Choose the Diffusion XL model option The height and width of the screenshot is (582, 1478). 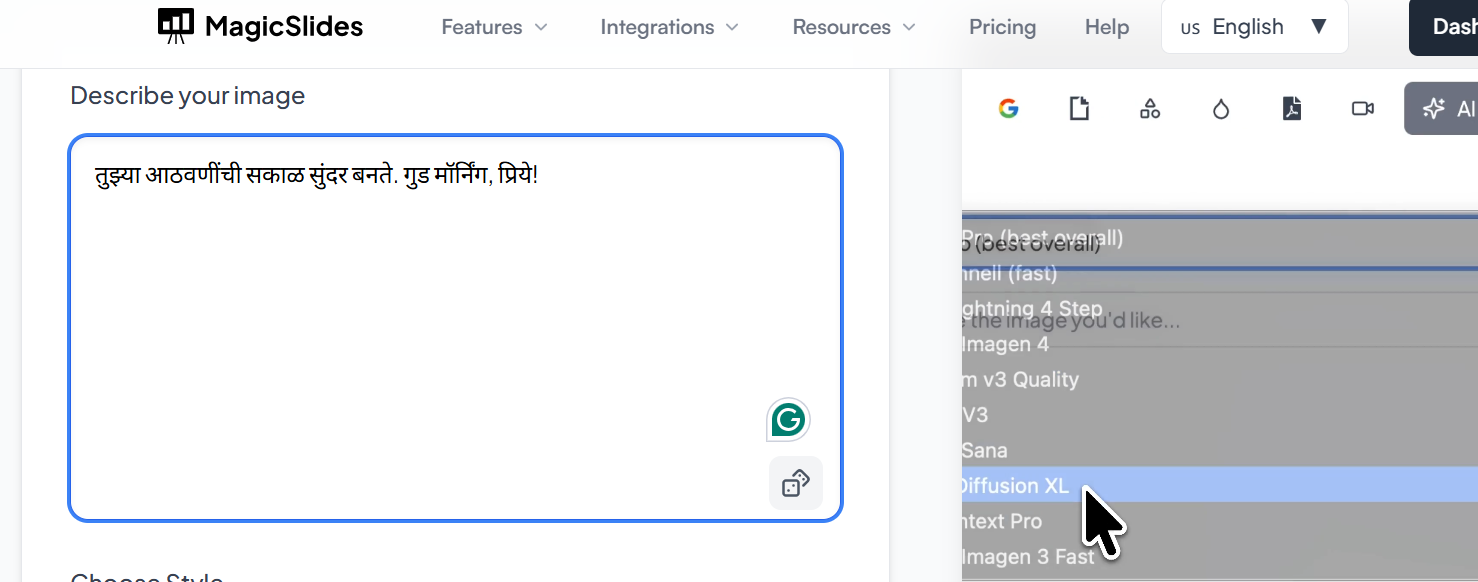coord(1015,486)
